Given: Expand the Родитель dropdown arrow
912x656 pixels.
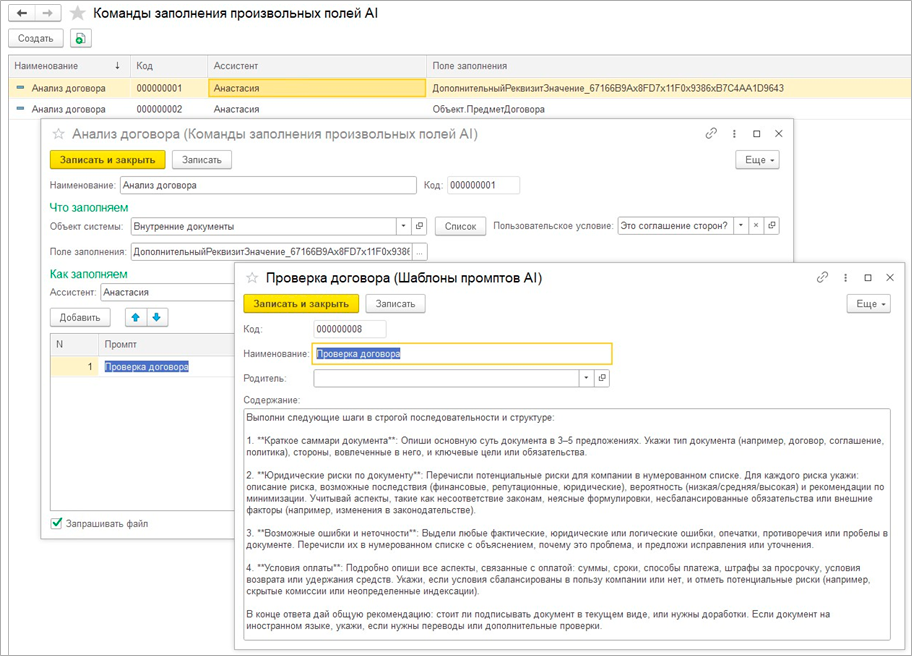Looking at the screenshot, I should (586, 378).
